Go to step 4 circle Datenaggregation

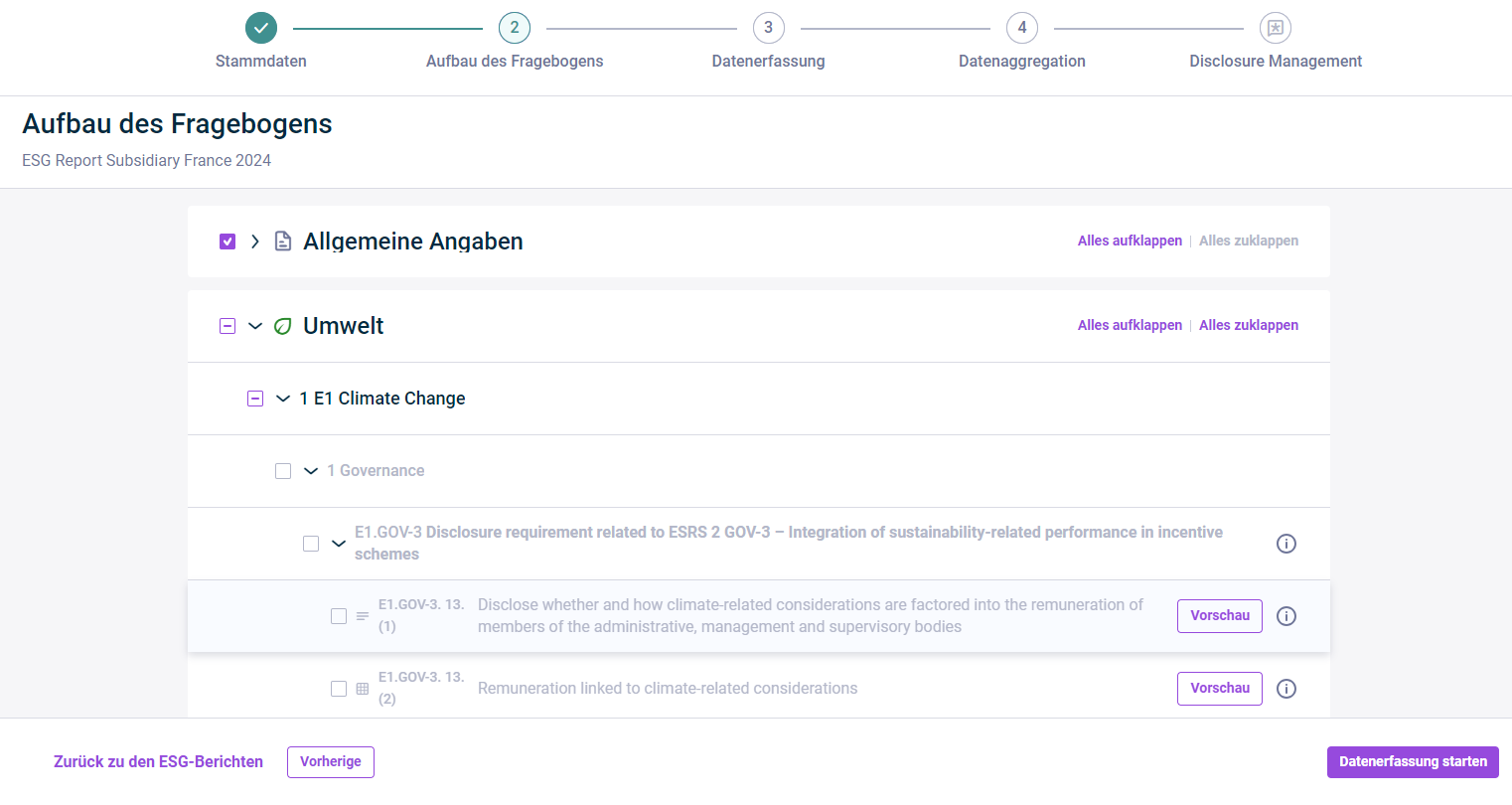coord(1022,28)
